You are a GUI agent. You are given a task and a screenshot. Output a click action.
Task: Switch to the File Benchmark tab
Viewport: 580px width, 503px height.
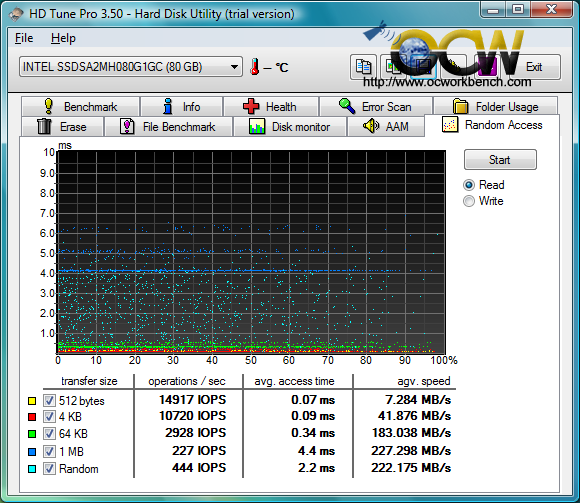point(168,127)
